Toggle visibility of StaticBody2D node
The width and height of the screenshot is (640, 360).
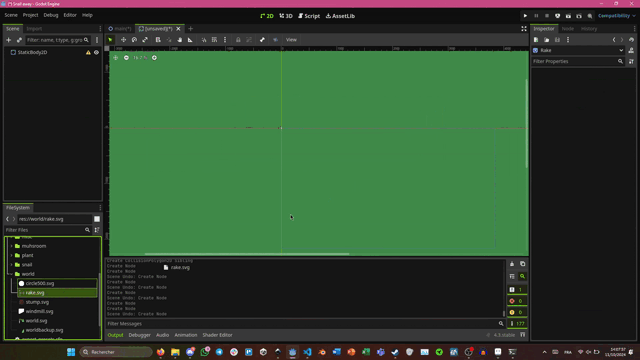pyautogui.click(x=96, y=52)
